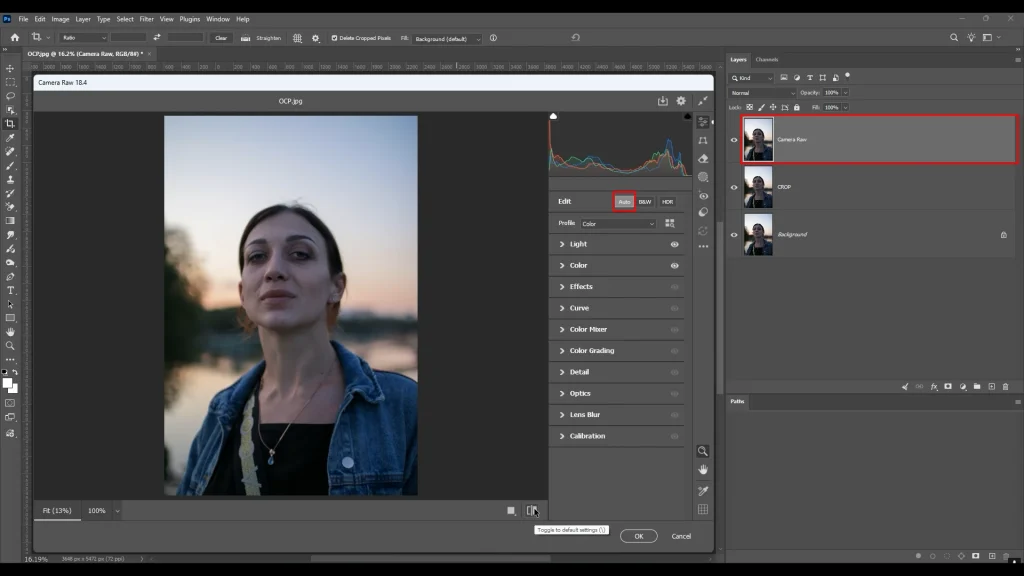The width and height of the screenshot is (1024, 576).
Task: Delete layer with trash icon
Action: (x=1006, y=387)
